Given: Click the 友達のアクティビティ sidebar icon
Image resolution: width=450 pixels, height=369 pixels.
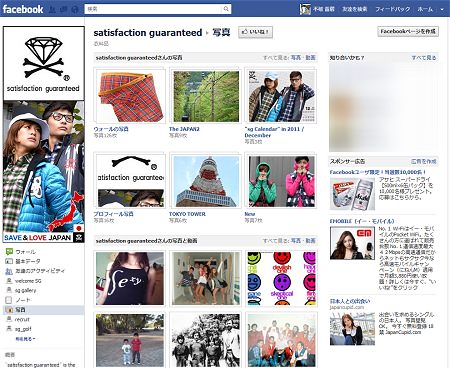Looking at the screenshot, I should (x=9, y=271).
